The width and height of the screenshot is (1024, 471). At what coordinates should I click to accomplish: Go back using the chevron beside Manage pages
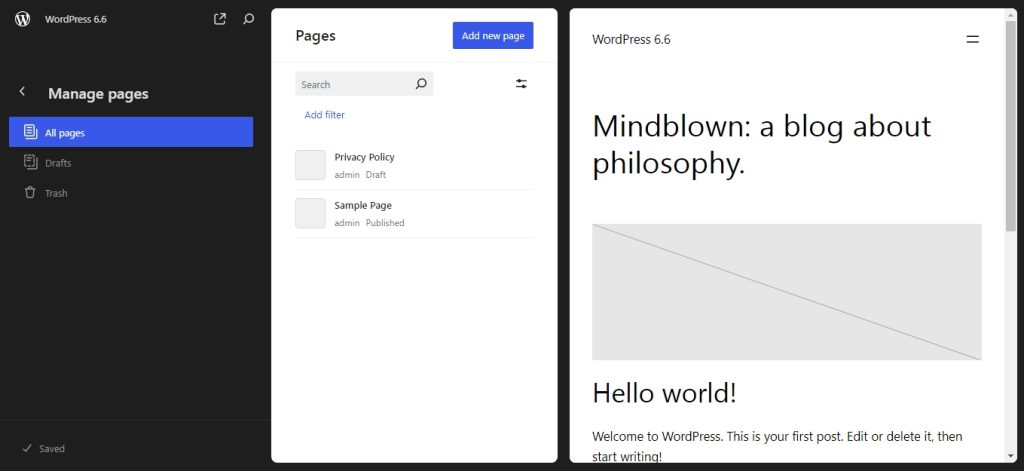pyautogui.click(x=22, y=91)
